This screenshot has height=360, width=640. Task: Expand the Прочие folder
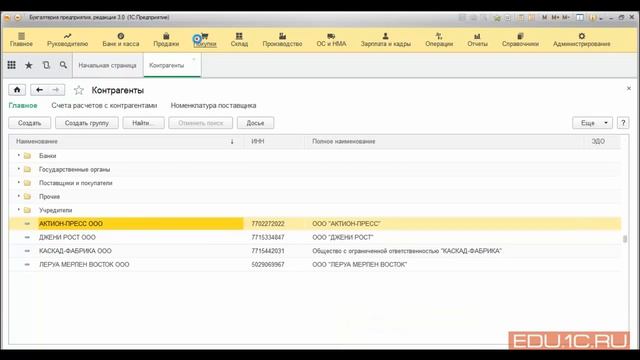coord(18,196)
